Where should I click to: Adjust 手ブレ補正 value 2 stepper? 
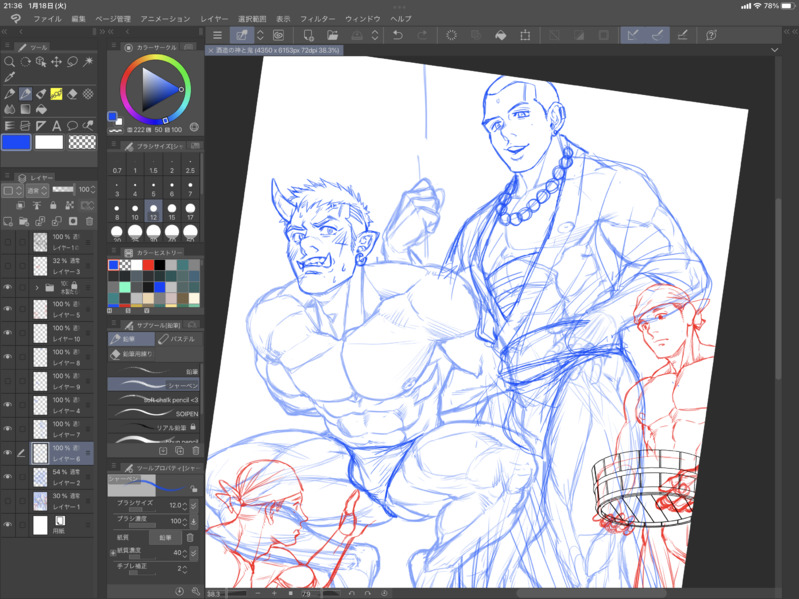point(185,568)
